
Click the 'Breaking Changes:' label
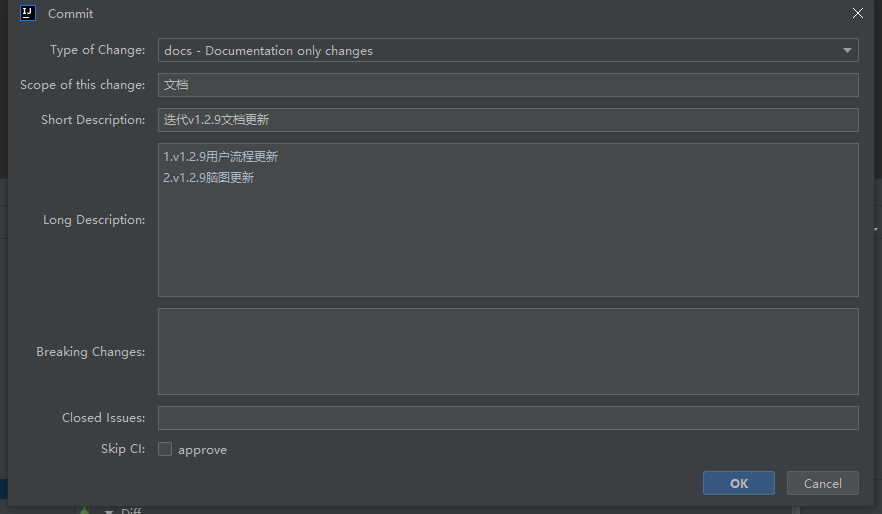click(91, 352)
